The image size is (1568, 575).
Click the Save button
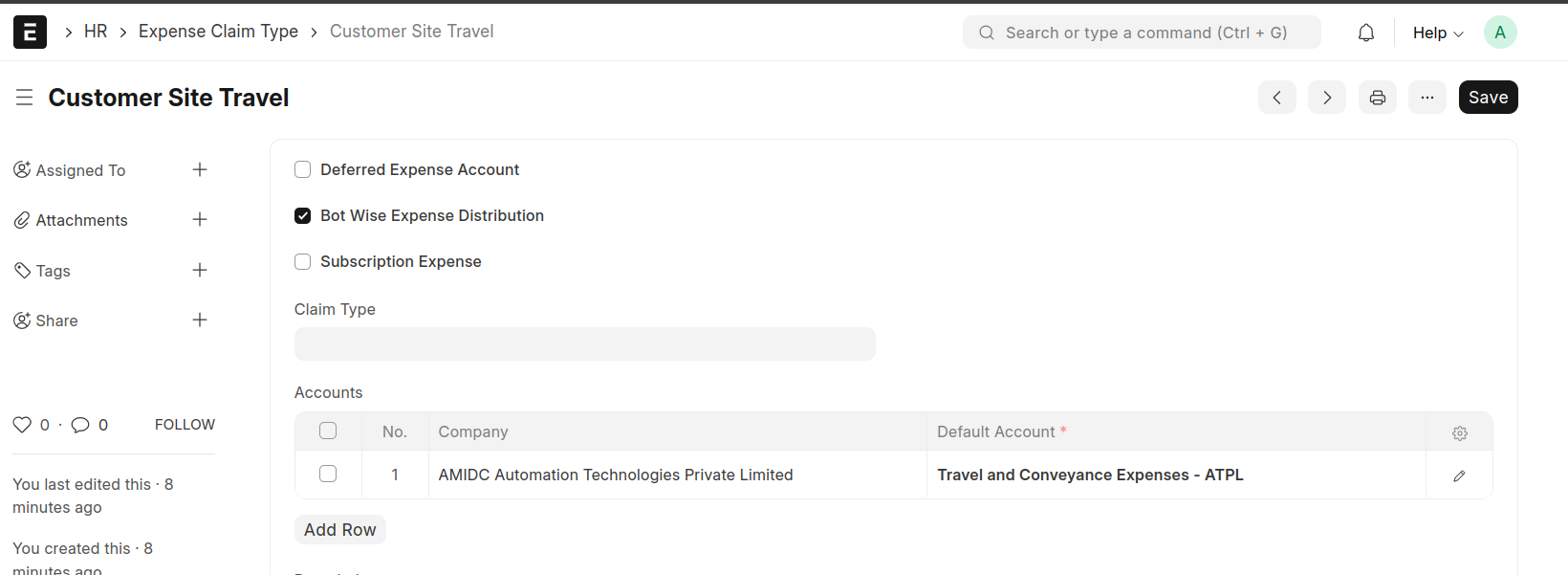tap(1488, 98)
